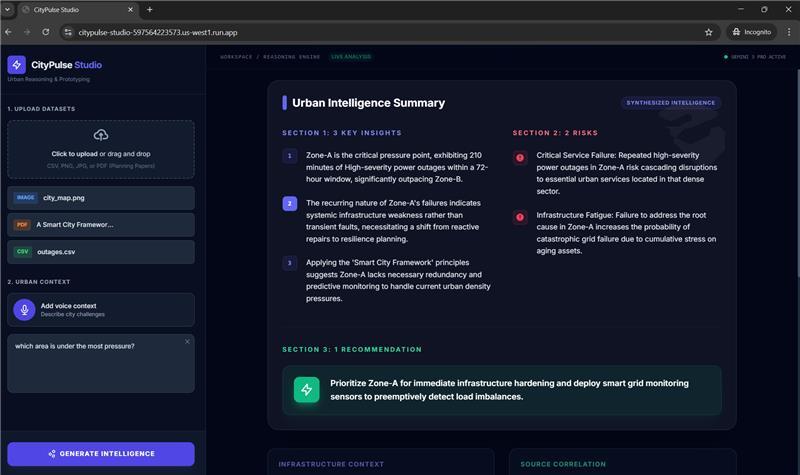Click the page vertical scrollbar

click(x=797, y=173)
